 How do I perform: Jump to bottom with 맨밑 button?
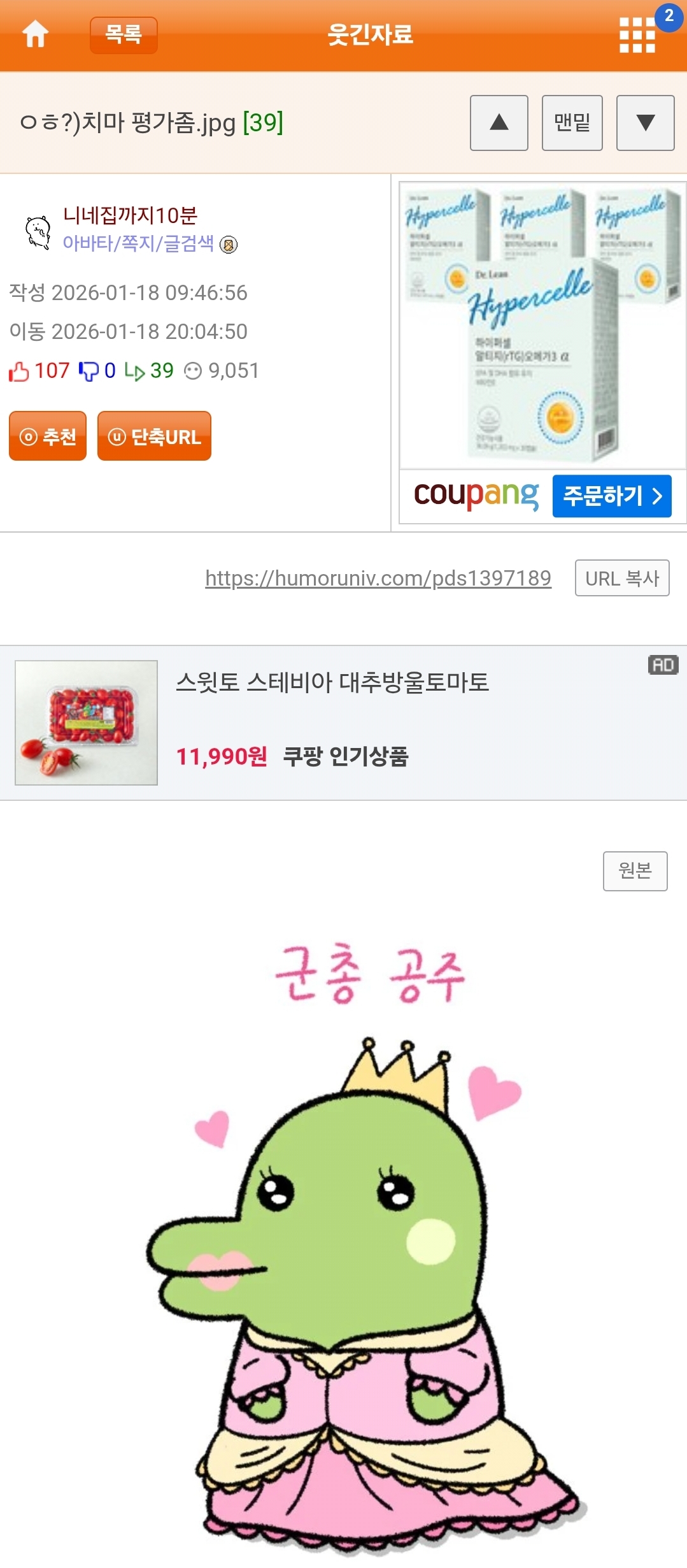coord(572,123)
